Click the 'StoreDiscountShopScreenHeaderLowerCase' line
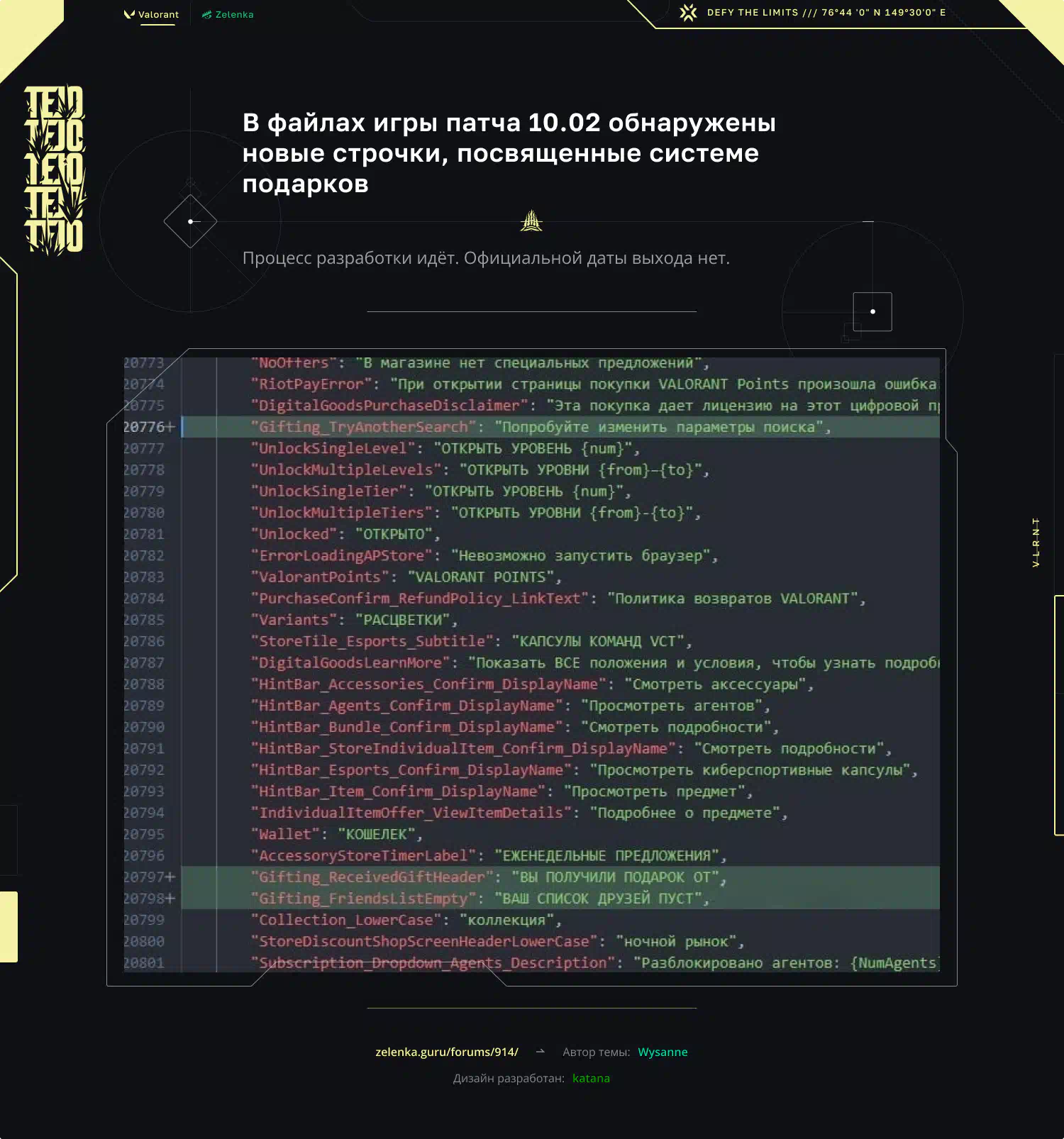Screen dimensions: 1064x1139 coord(497,941)
